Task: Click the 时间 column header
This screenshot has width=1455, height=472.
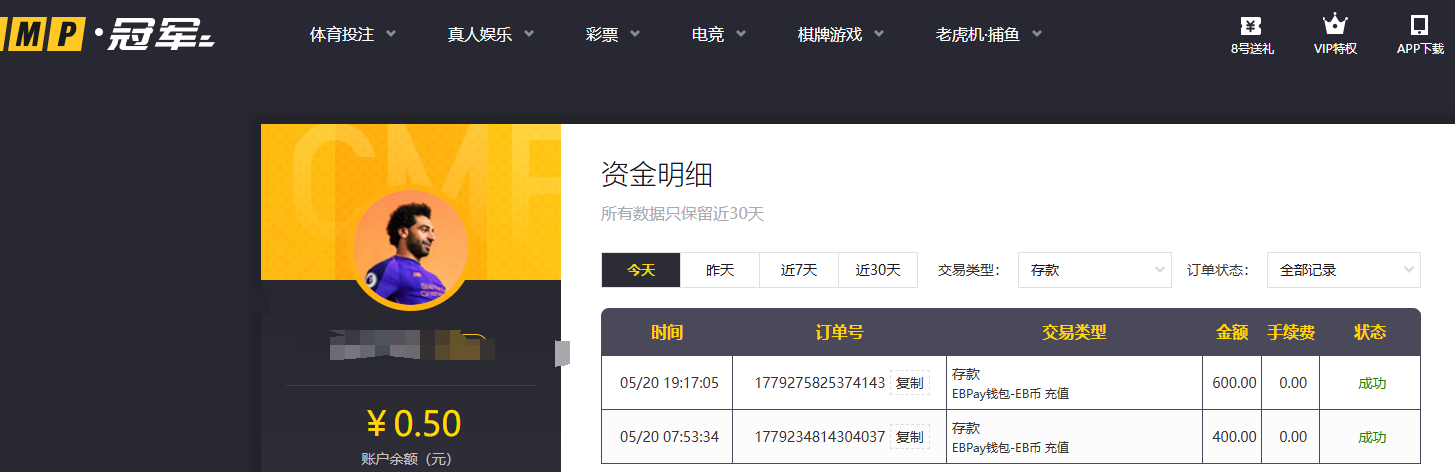Action: pyautogui.click(x=667, y=332)
